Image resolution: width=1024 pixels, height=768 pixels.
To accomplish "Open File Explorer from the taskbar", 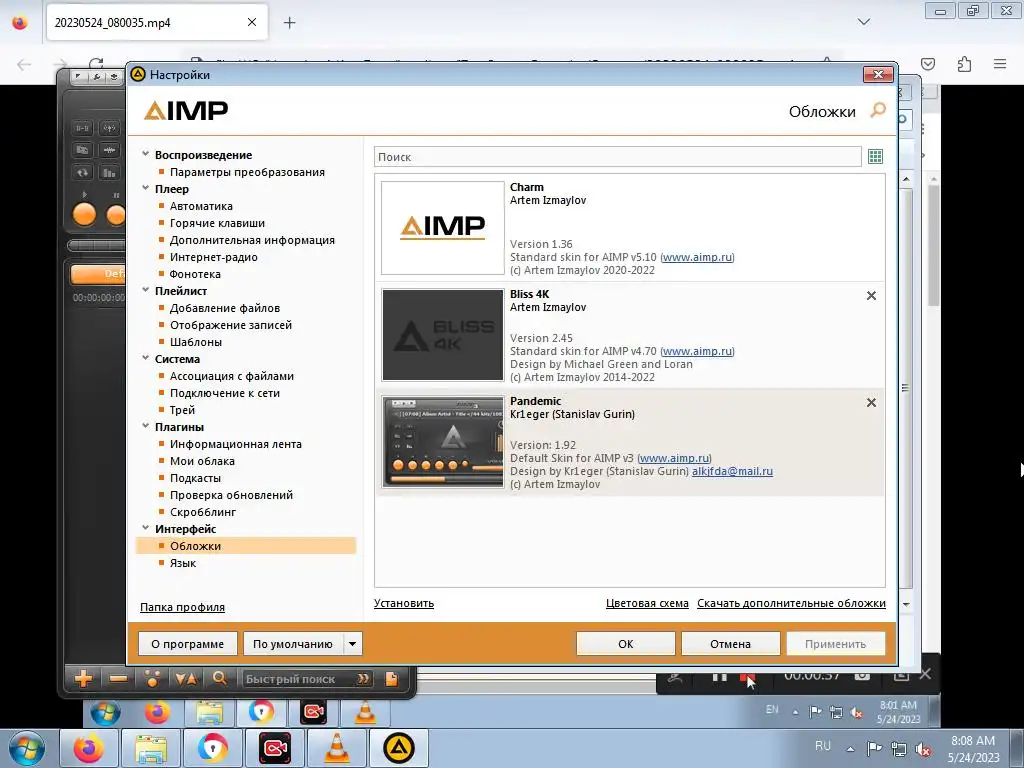I will click(151, 748).
